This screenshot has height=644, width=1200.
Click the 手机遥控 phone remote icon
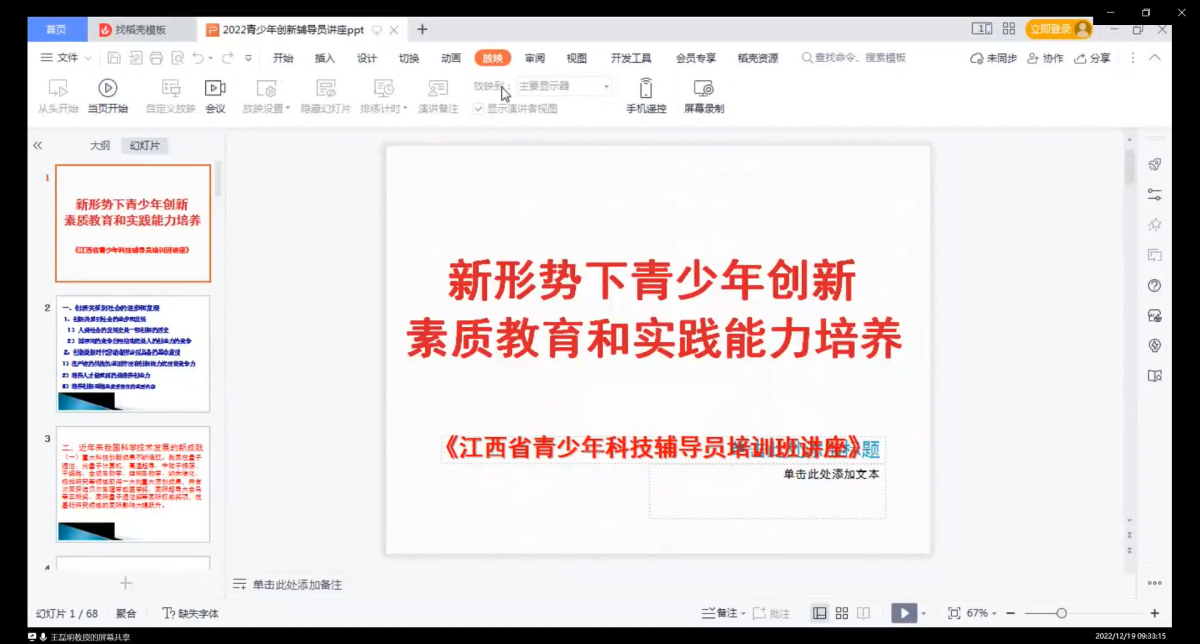click(646, 96)
